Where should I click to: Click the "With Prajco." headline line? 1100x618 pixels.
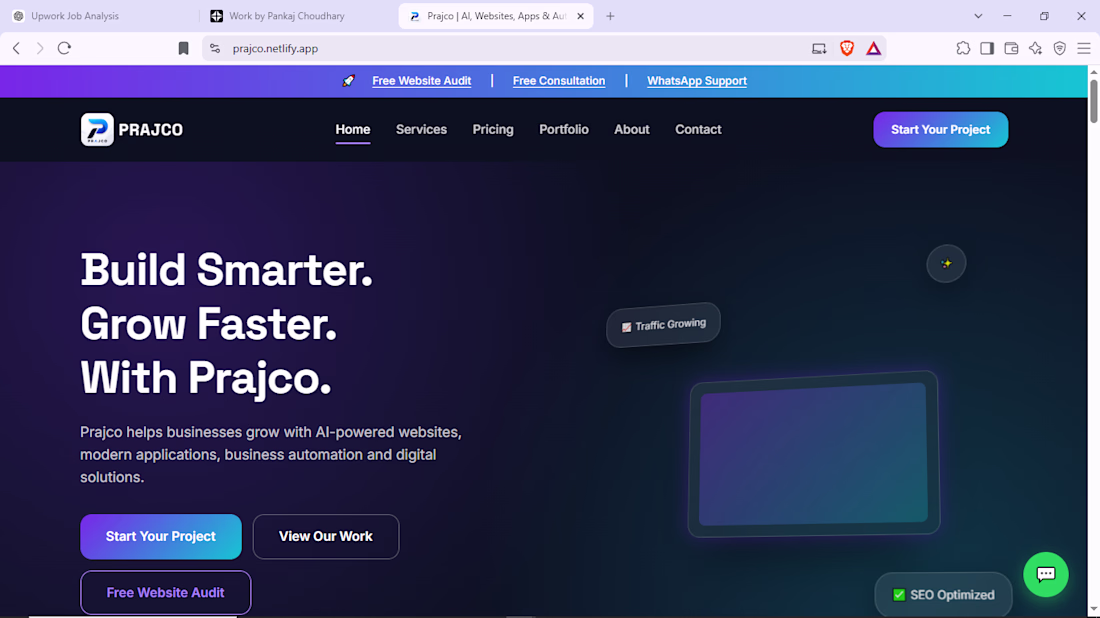(x=206, y=378)
